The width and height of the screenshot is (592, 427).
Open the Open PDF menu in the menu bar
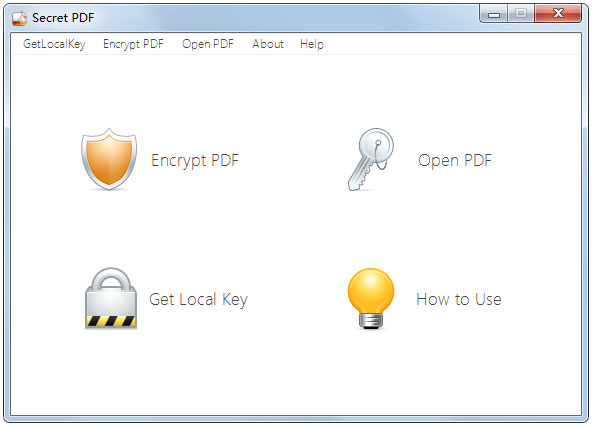(208, 44)
